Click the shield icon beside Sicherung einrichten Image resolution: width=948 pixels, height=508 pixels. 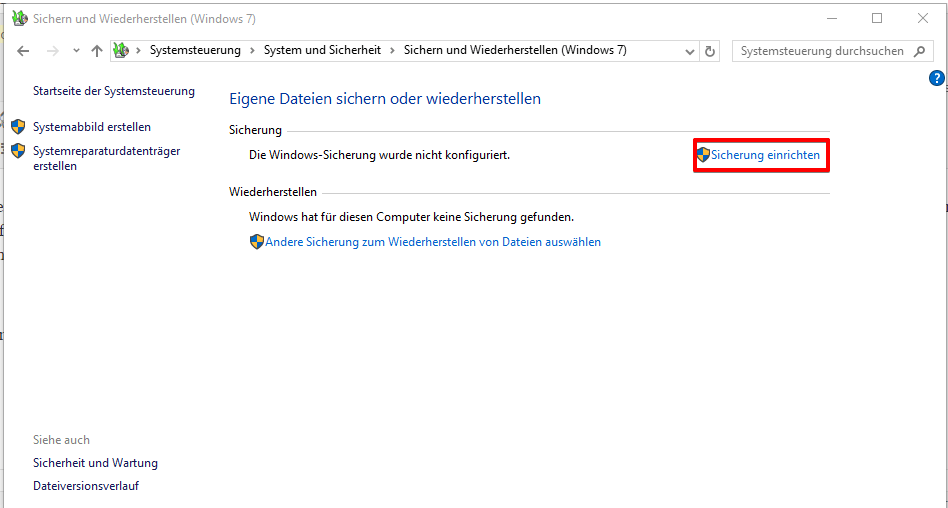pos(703,155)
